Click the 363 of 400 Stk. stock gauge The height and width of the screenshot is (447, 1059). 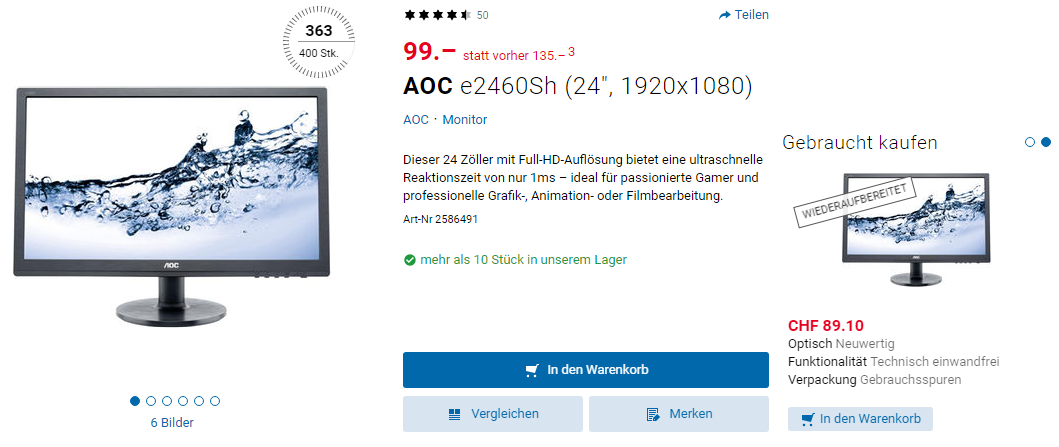[x=319, y=39]
